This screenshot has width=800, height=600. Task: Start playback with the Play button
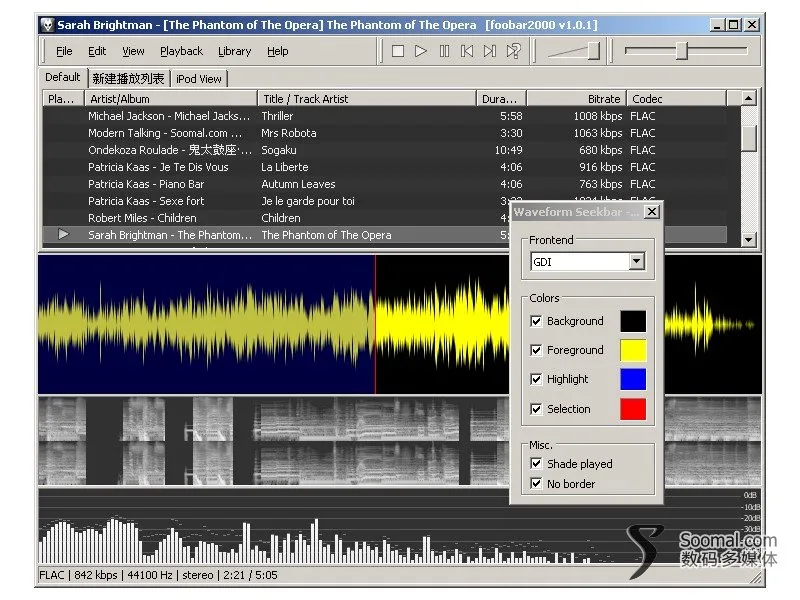(x=421, y=51)
